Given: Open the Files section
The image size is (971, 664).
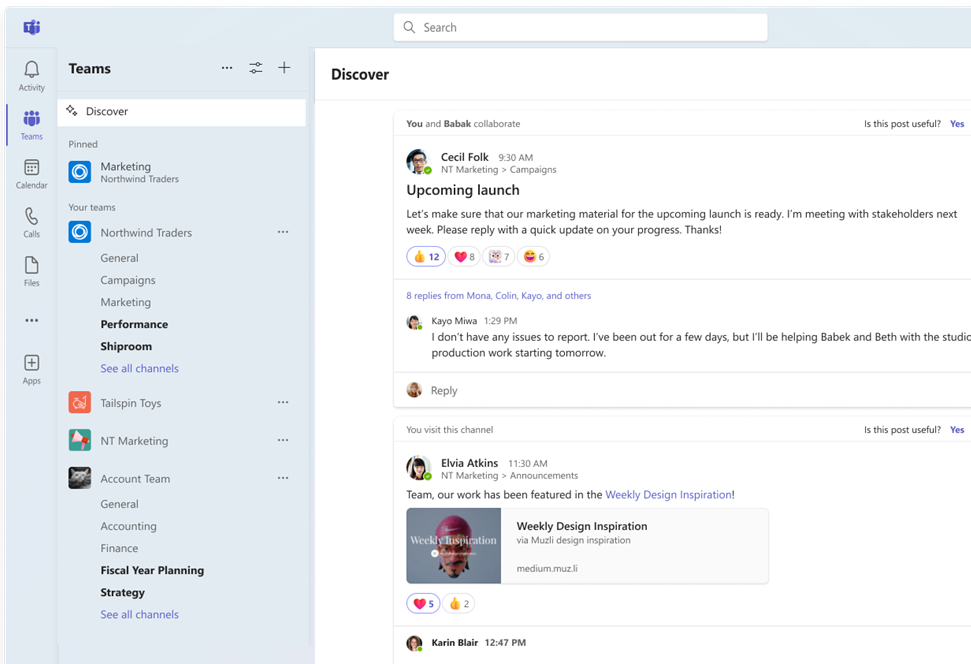Looking at the screenshot, I should (31, 268).
